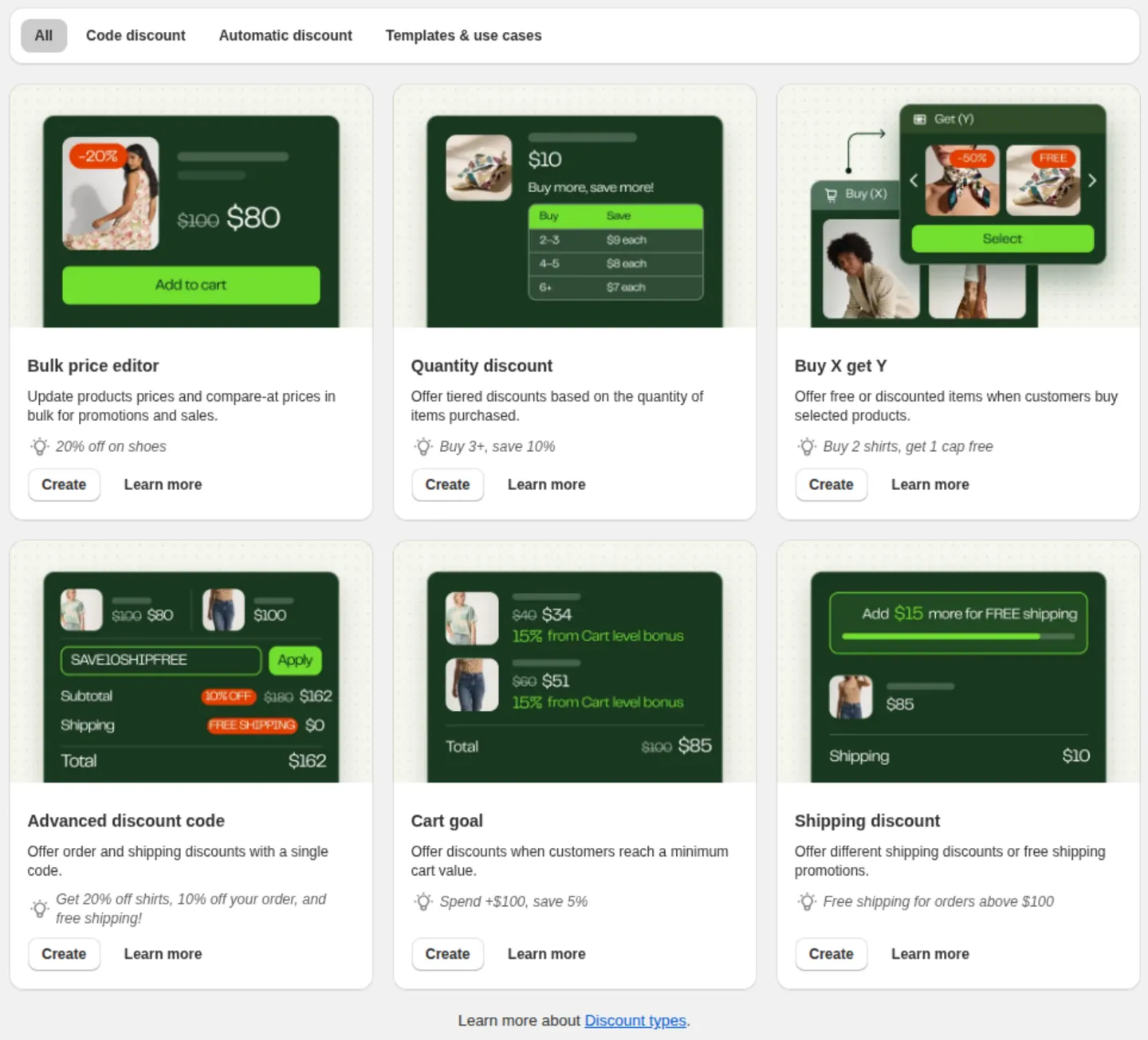Open the Discount types link

(x=635, y=1021)
